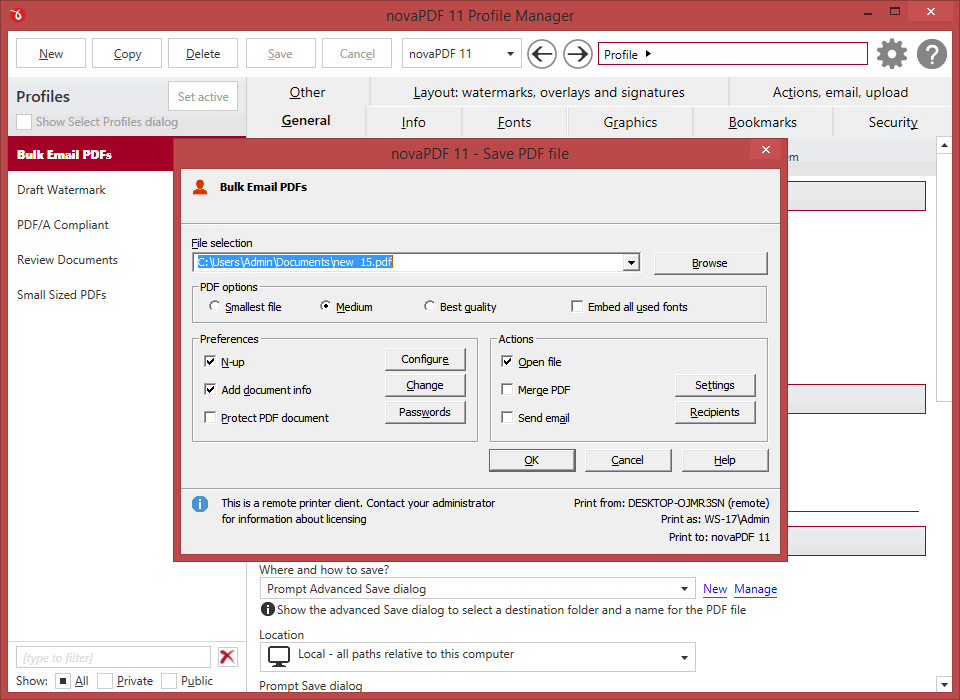960x700 pixels.
Task: Click Help in the Save PDF dialog
Action: point(724,460)
